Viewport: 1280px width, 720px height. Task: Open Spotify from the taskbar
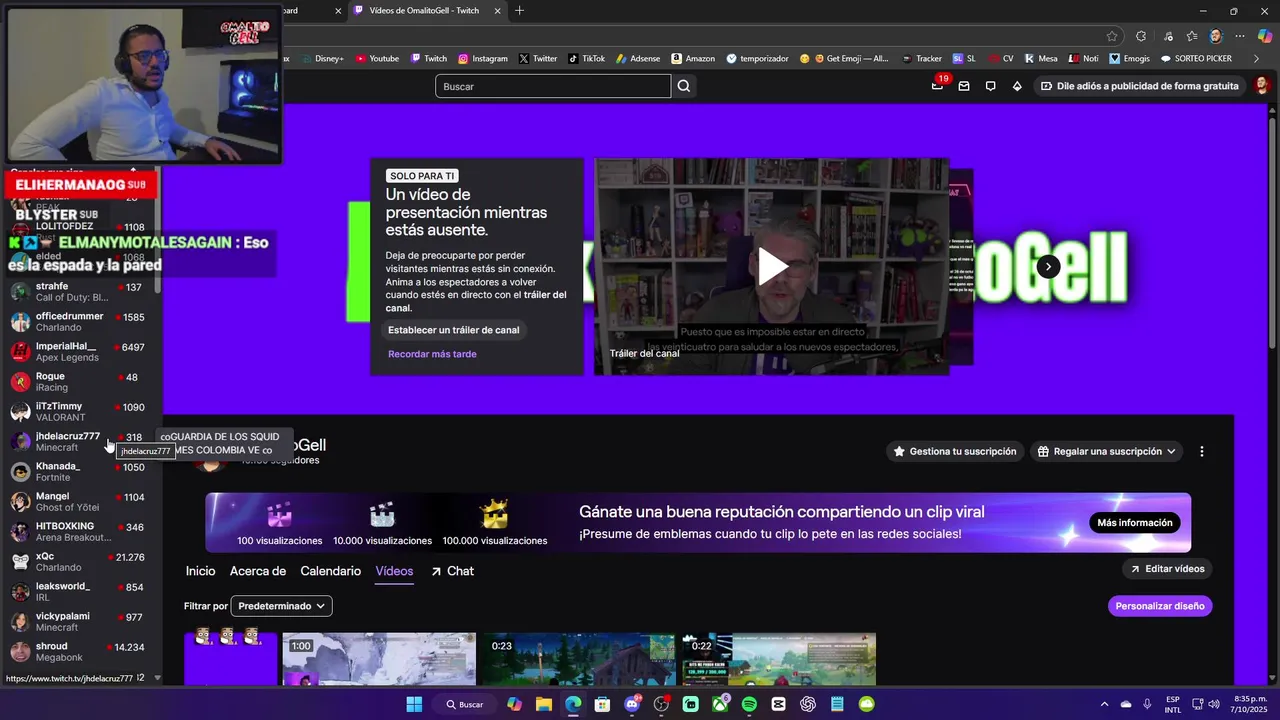coord(749,704)
